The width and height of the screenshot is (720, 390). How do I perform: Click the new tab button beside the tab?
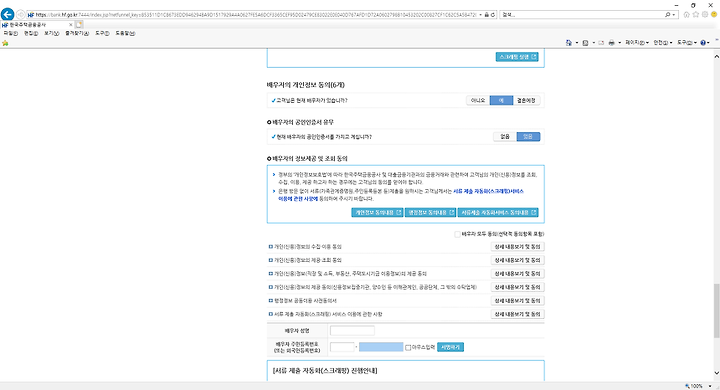tap(79, 24)
